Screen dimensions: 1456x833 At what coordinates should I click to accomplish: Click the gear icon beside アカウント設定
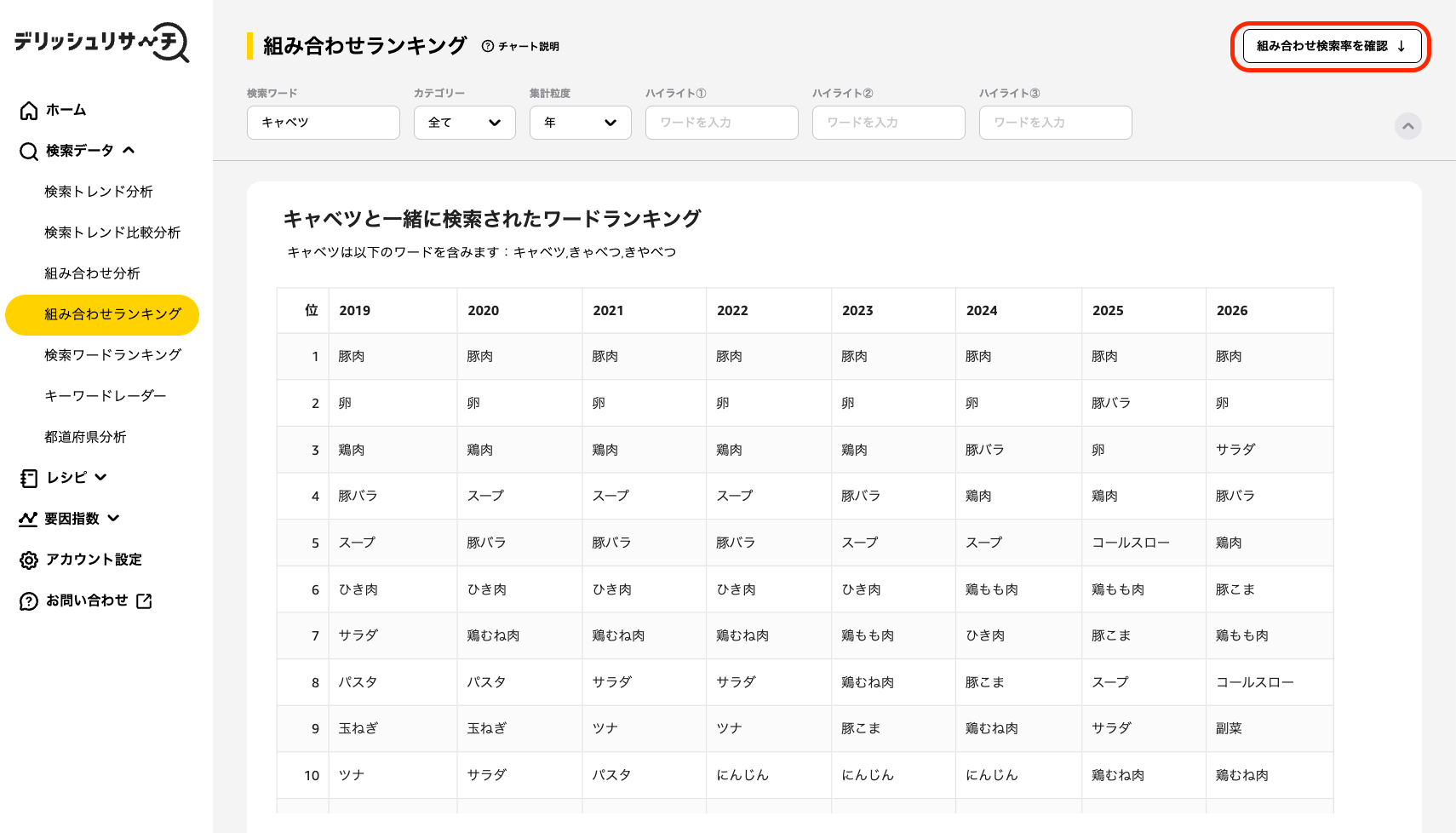(x=29, y=560)
